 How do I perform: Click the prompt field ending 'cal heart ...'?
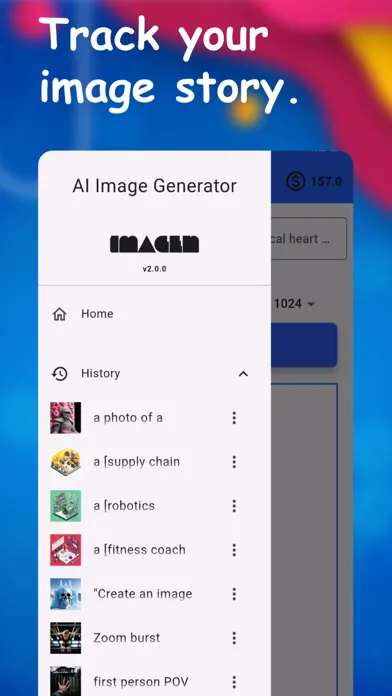[x=309, y=239]
